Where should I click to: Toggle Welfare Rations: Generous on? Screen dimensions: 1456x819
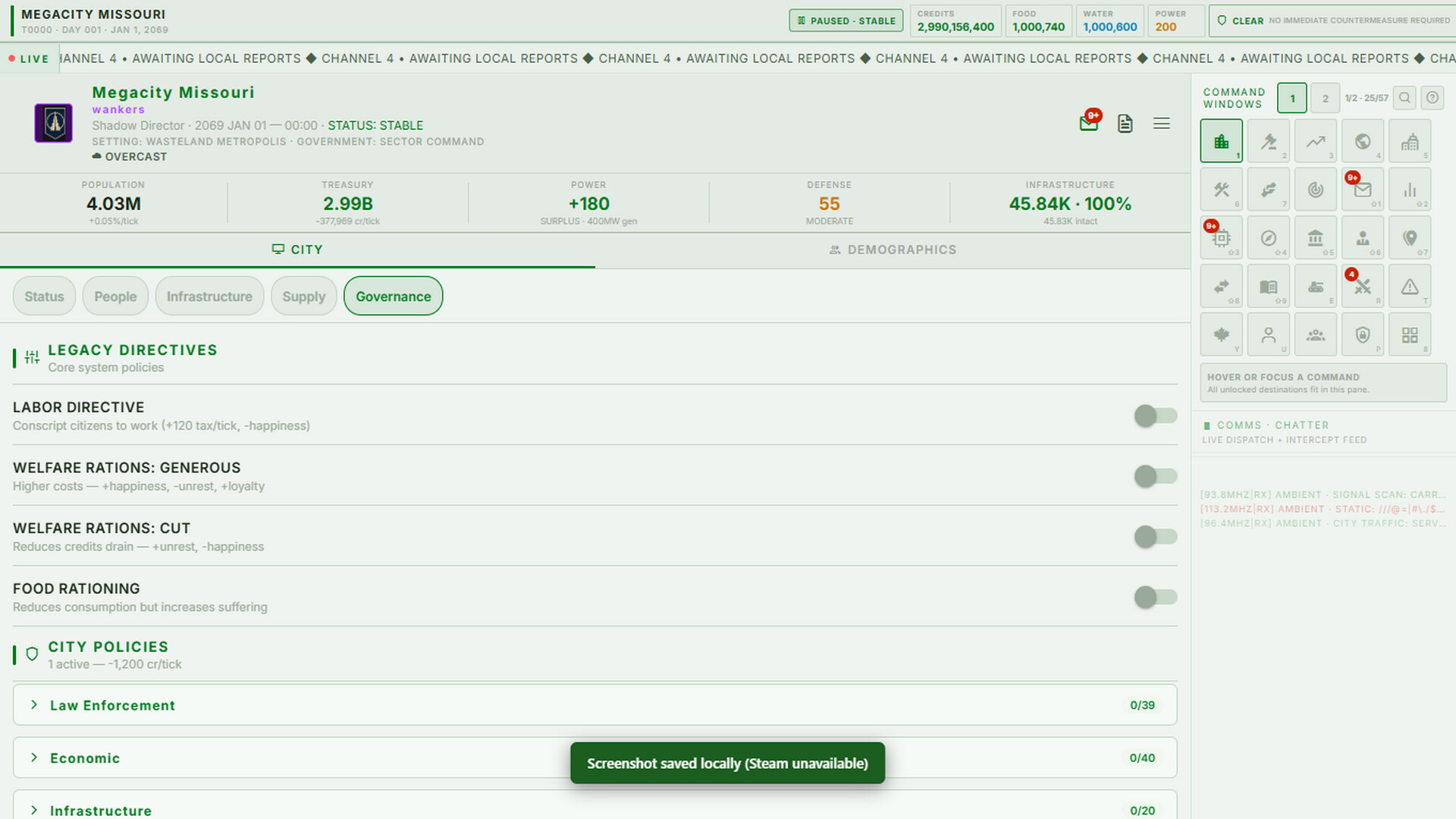tap(1155, 476)
